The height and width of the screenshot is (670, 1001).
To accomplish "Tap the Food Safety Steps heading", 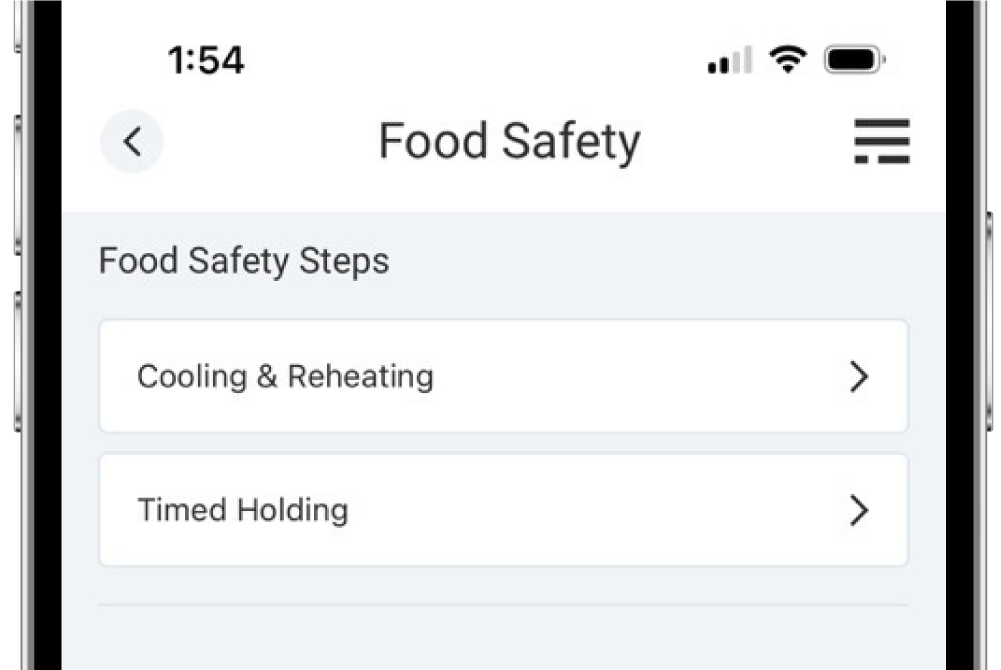I will [243, 261].
